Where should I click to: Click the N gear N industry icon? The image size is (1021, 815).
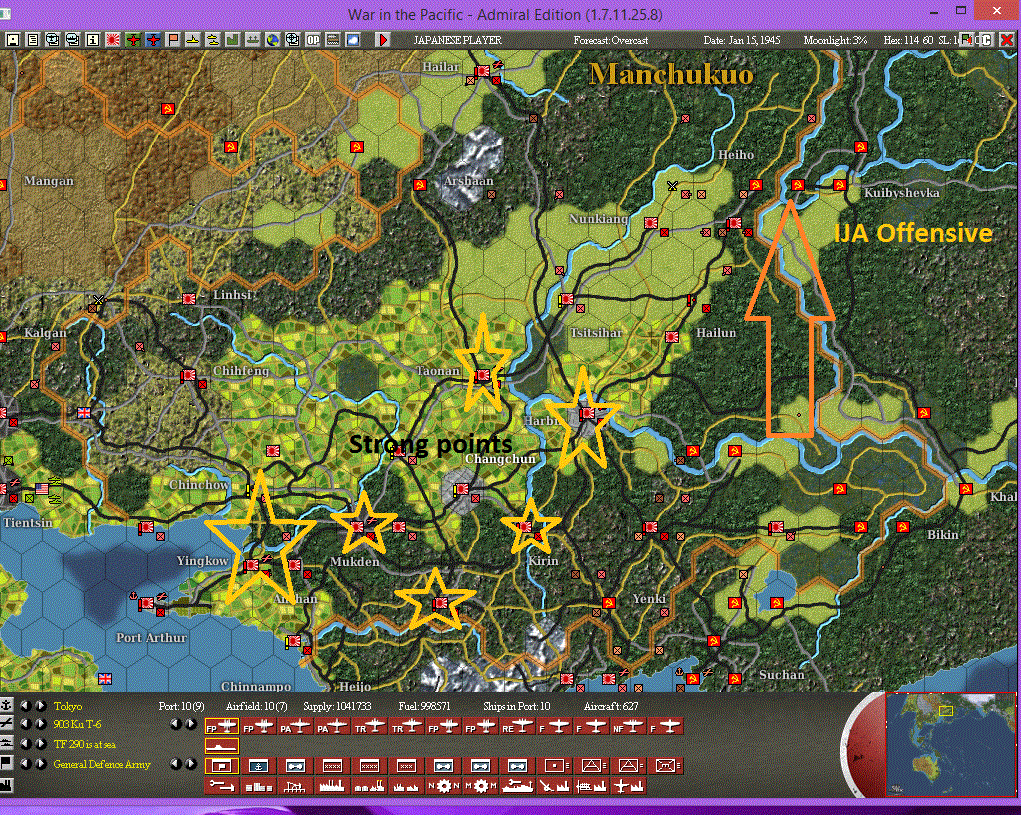[x=443, y=786]
